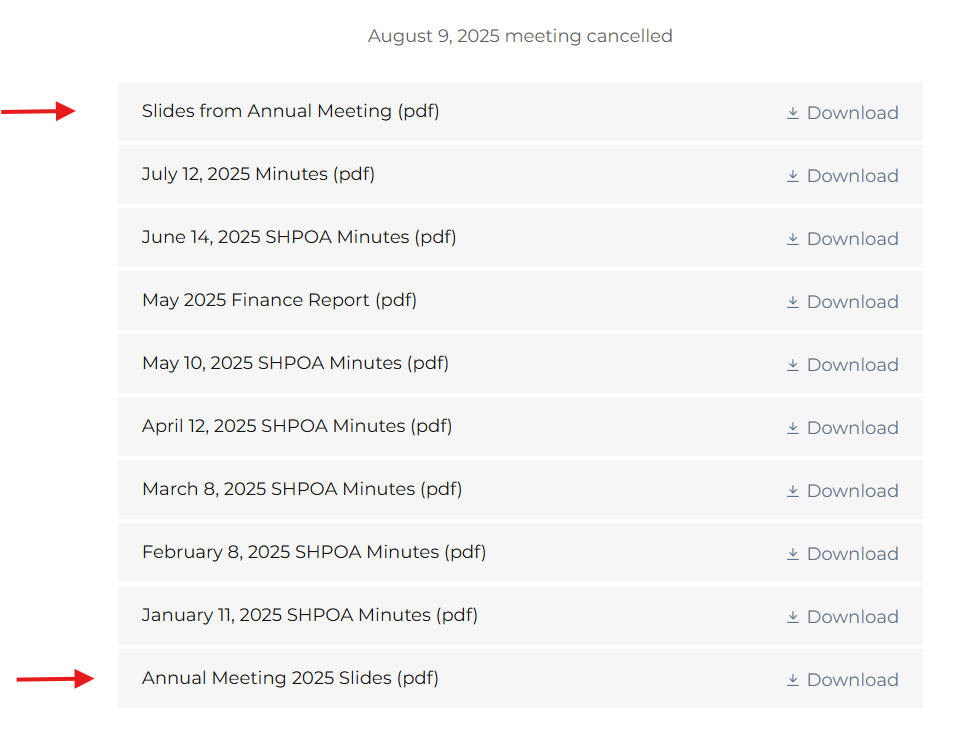Open July 12, 2025 Minutes (pdf) title
This screenshot has height=729, width=971.
click(258, 174)
